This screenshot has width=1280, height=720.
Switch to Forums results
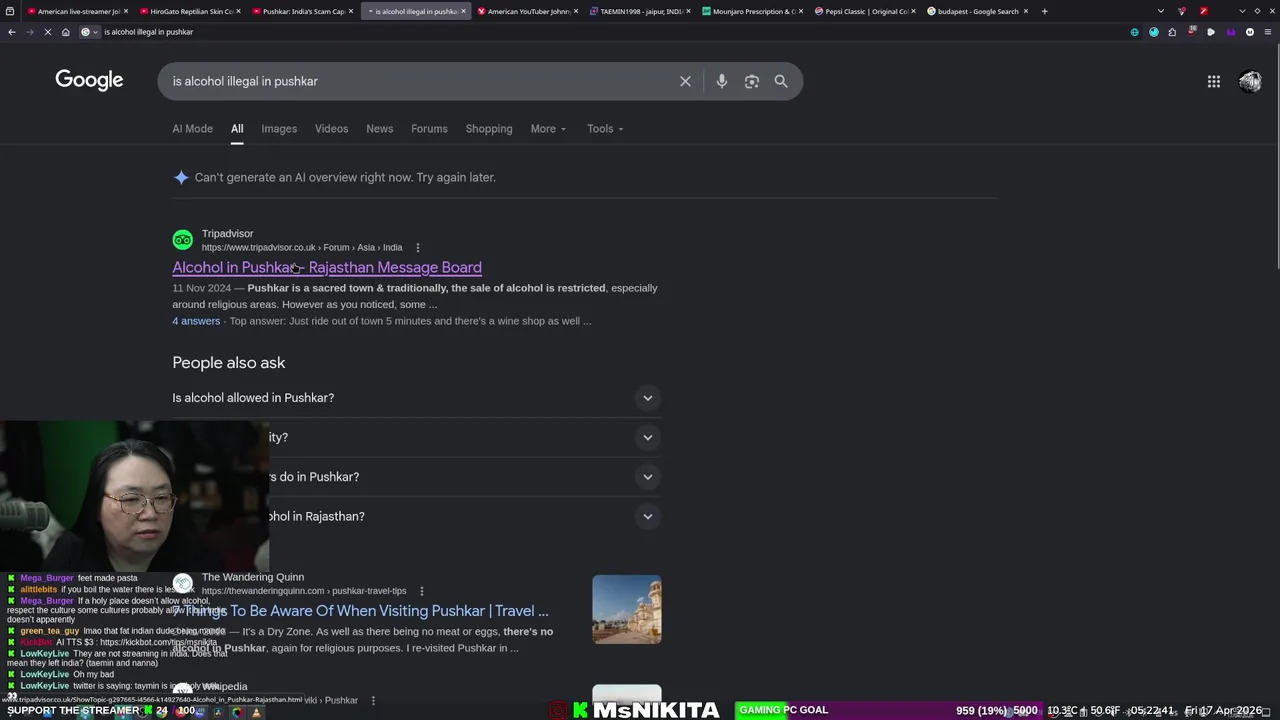429,129
